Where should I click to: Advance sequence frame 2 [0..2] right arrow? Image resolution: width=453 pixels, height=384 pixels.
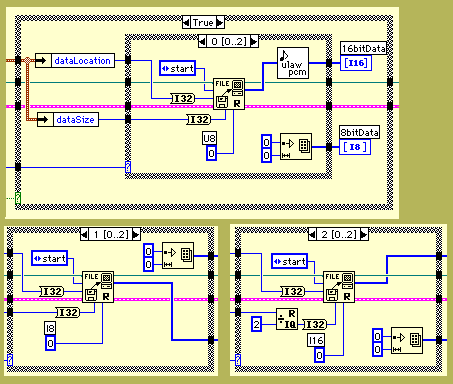coord(364,235)
